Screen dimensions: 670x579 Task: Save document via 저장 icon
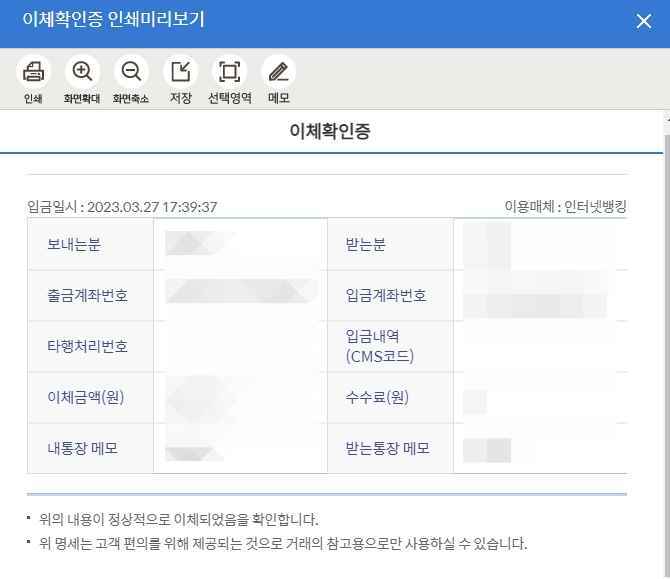click(180, 72)
